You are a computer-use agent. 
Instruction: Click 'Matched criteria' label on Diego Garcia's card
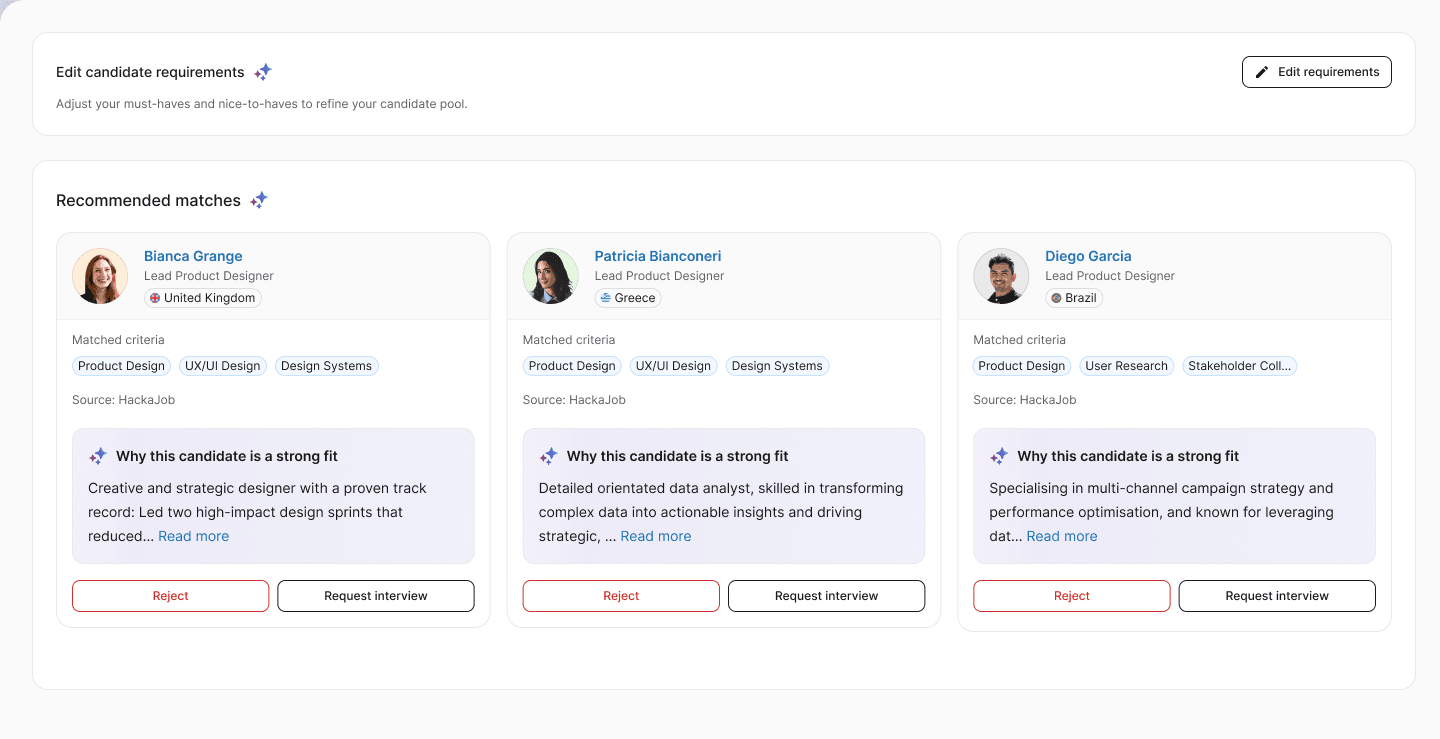coord(1020,340)
